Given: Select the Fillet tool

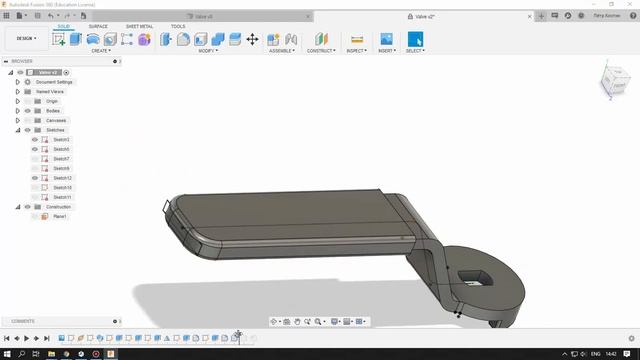Looking at the screenshot, I should [x=183, y=39].
